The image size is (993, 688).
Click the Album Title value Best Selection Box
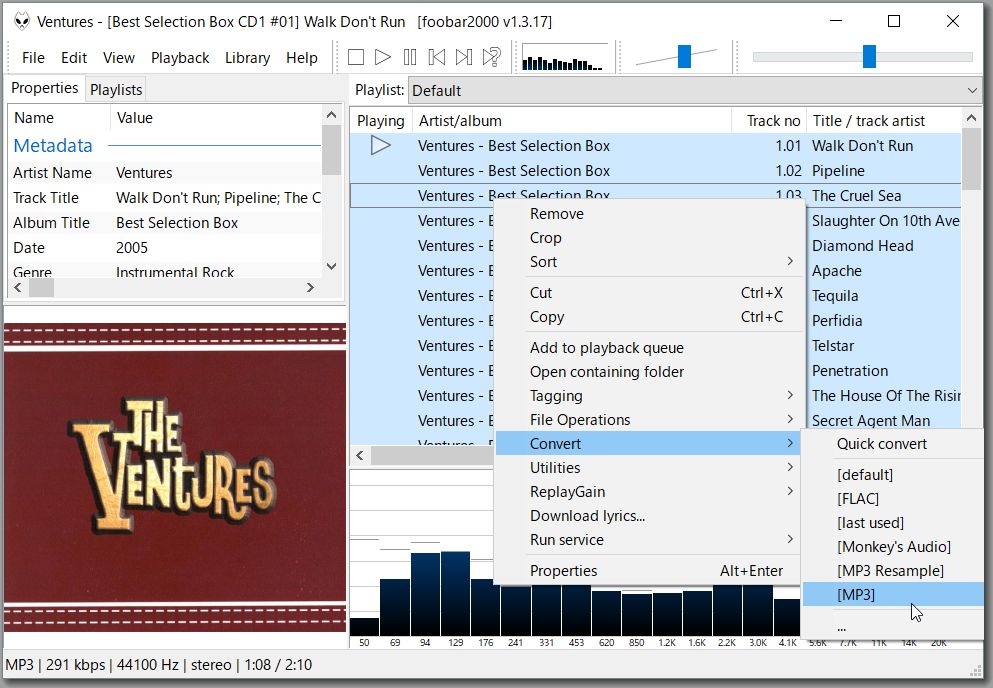(x=177, y=223)
